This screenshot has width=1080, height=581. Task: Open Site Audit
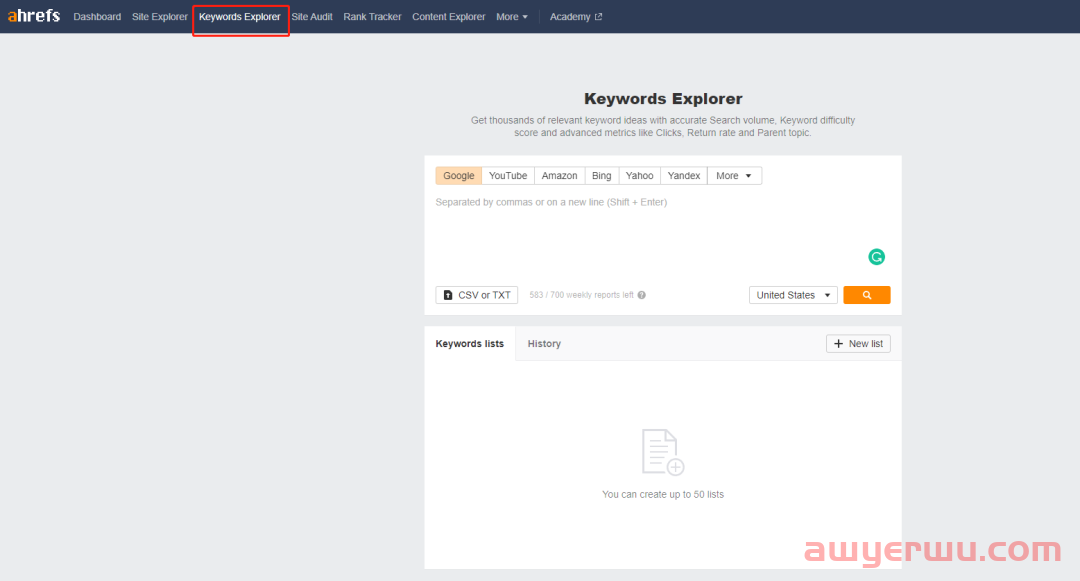312,17
